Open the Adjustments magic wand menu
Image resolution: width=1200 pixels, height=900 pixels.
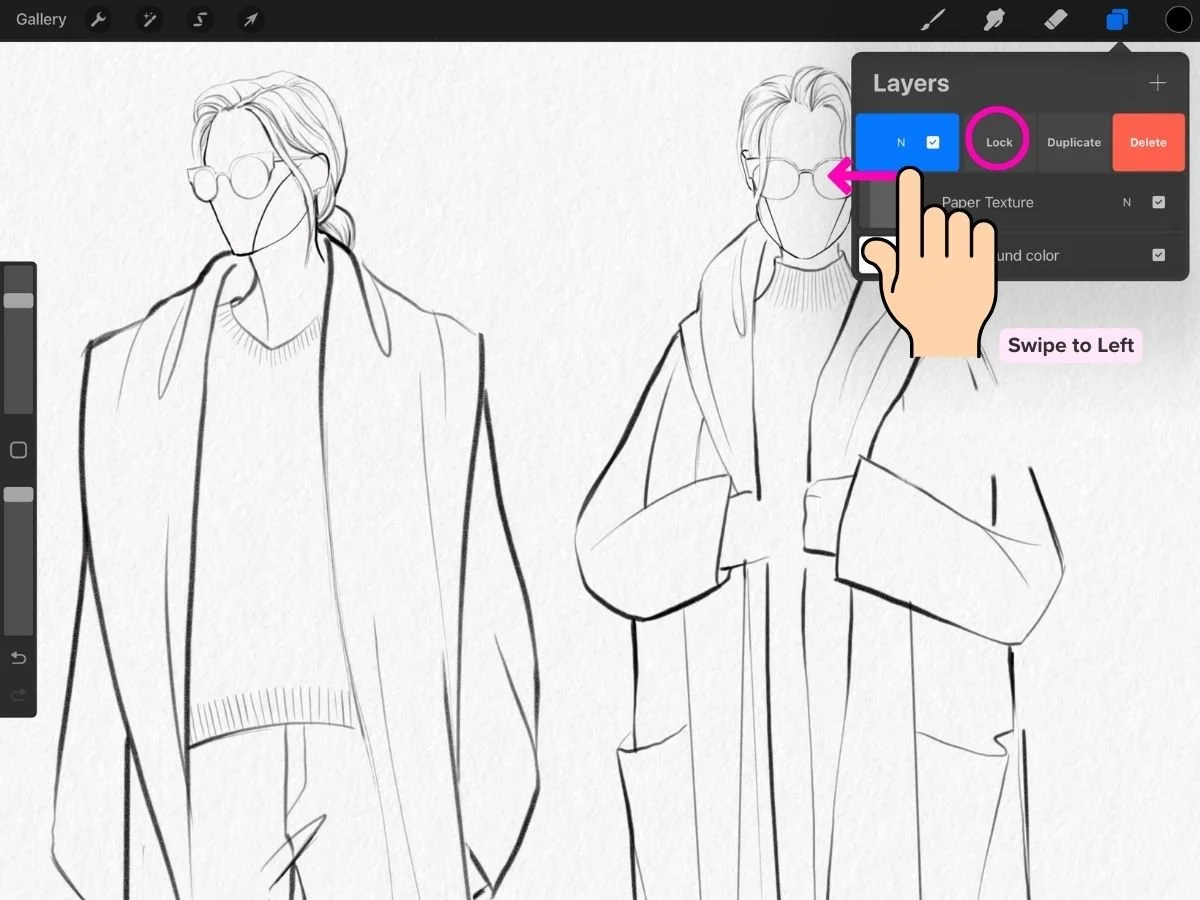point(150,20)
